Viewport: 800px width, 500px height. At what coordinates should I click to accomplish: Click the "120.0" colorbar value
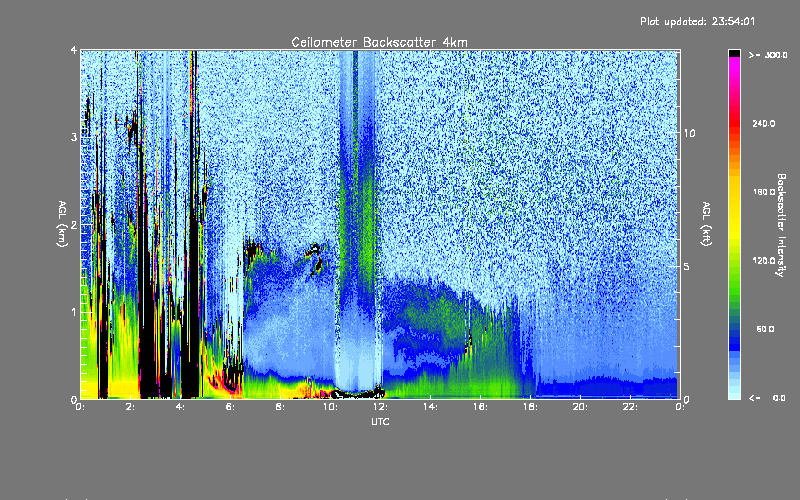[x=764, y=261]
